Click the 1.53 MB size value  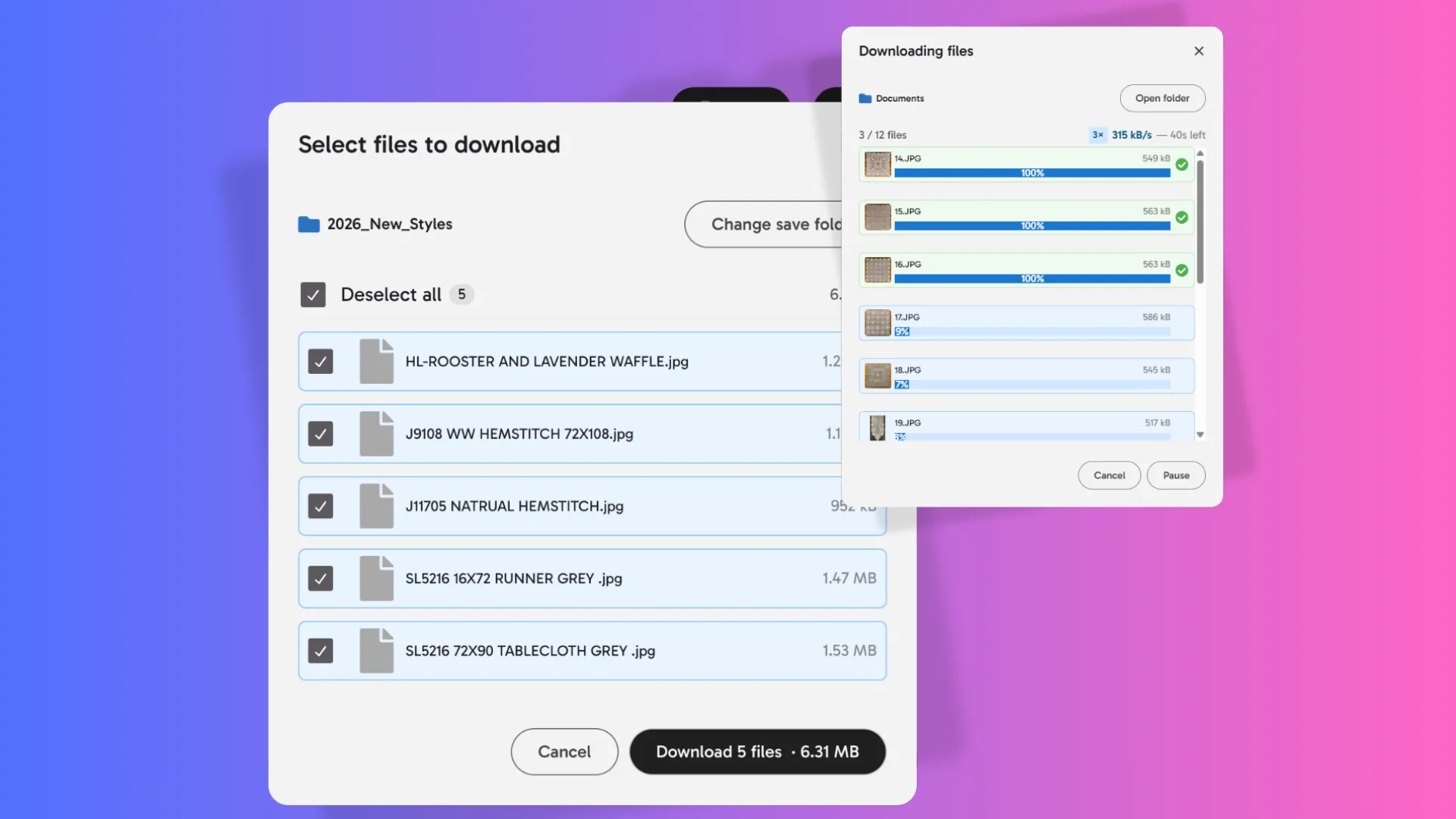point(849,651)
